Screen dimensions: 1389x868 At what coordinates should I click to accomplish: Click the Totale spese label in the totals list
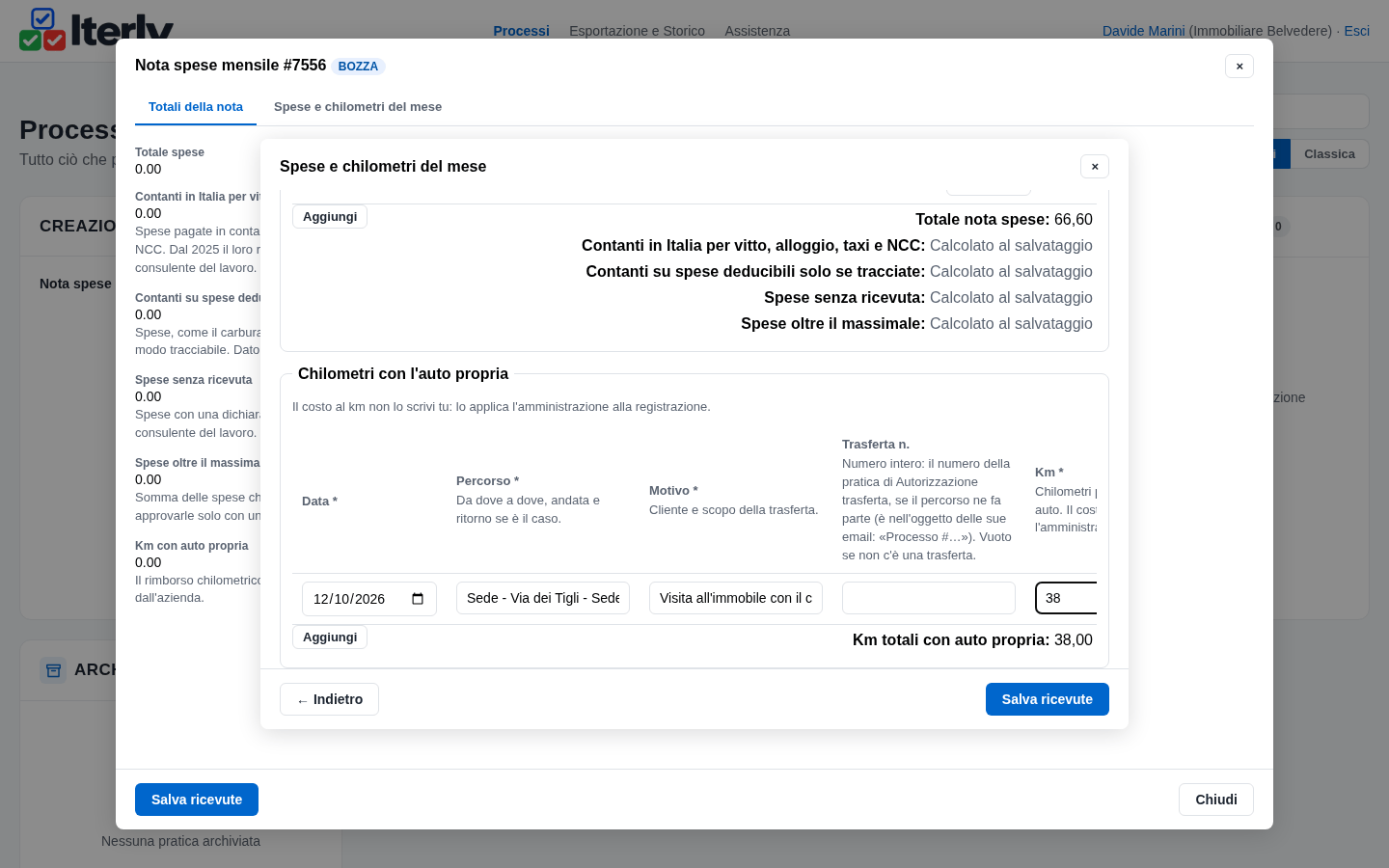(x=170, y=152)
